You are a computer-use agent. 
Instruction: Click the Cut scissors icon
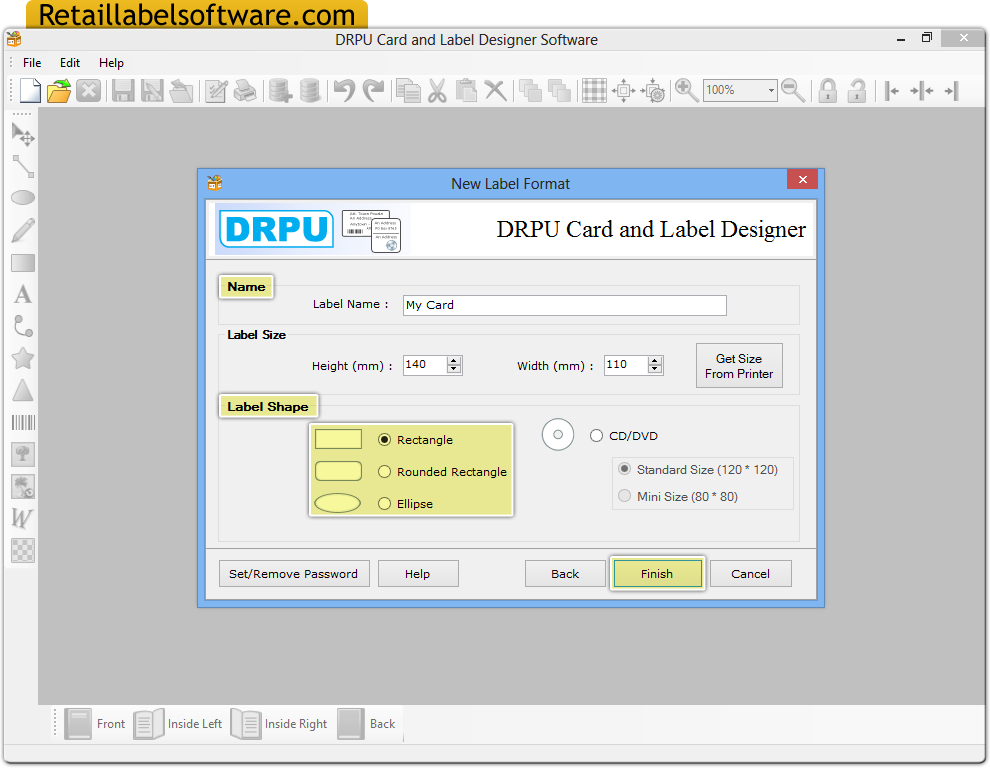tap(437, 90)
